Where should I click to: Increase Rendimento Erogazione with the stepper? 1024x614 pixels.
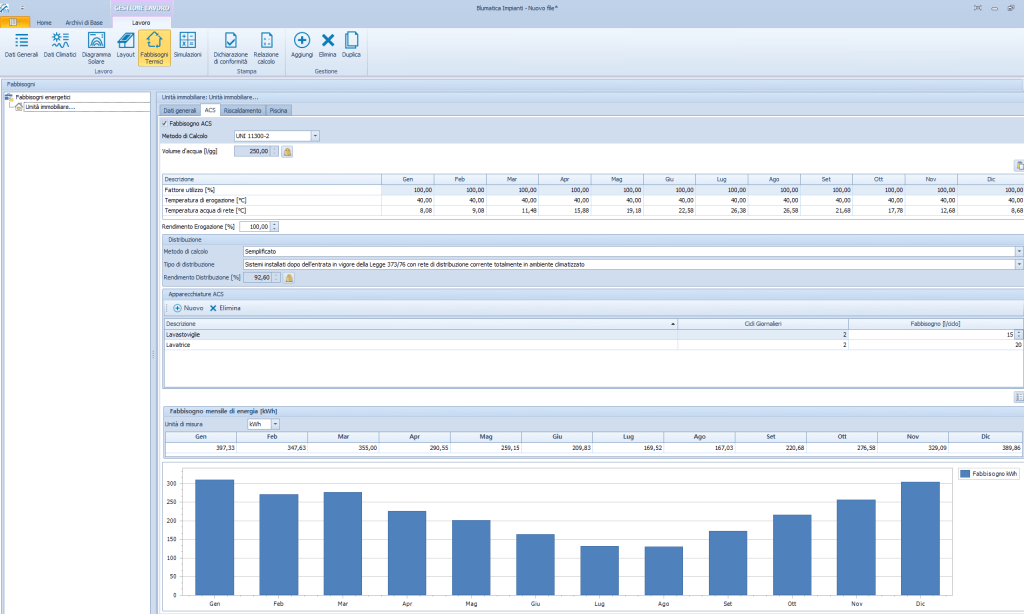[274, 224]
